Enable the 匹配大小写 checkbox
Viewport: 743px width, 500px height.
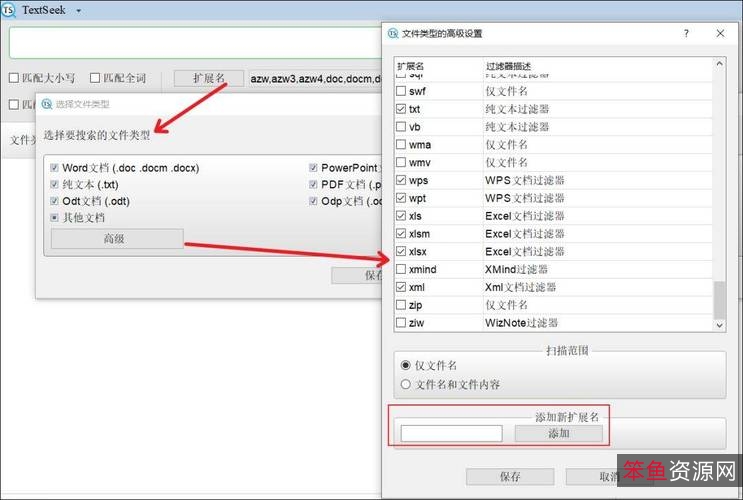pos(14,78)
